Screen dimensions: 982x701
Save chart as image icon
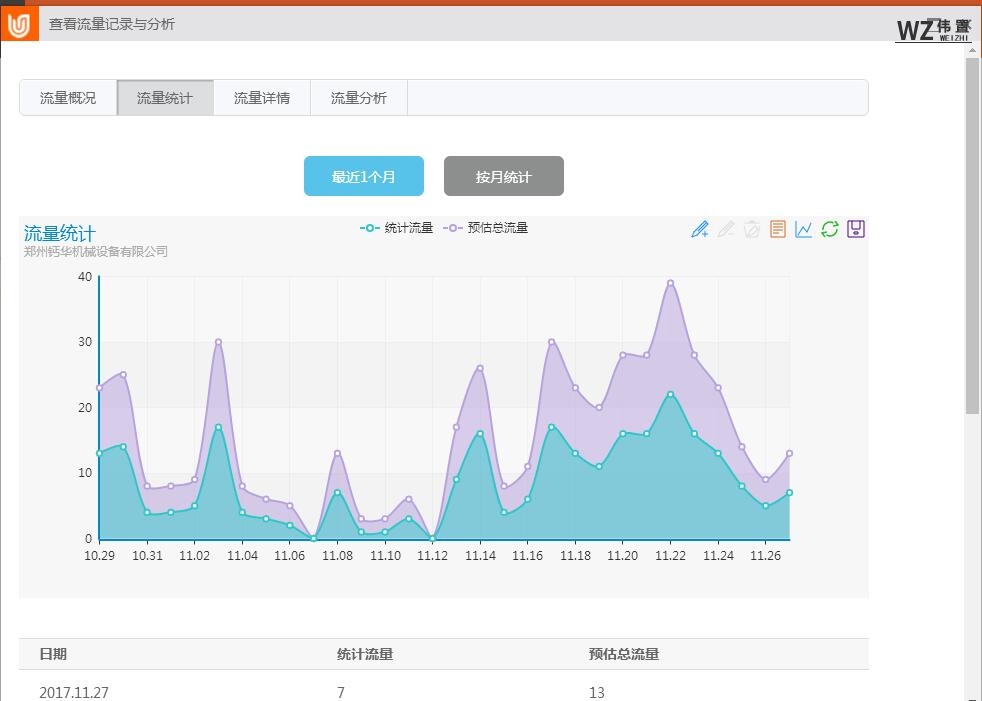point(856,229)
